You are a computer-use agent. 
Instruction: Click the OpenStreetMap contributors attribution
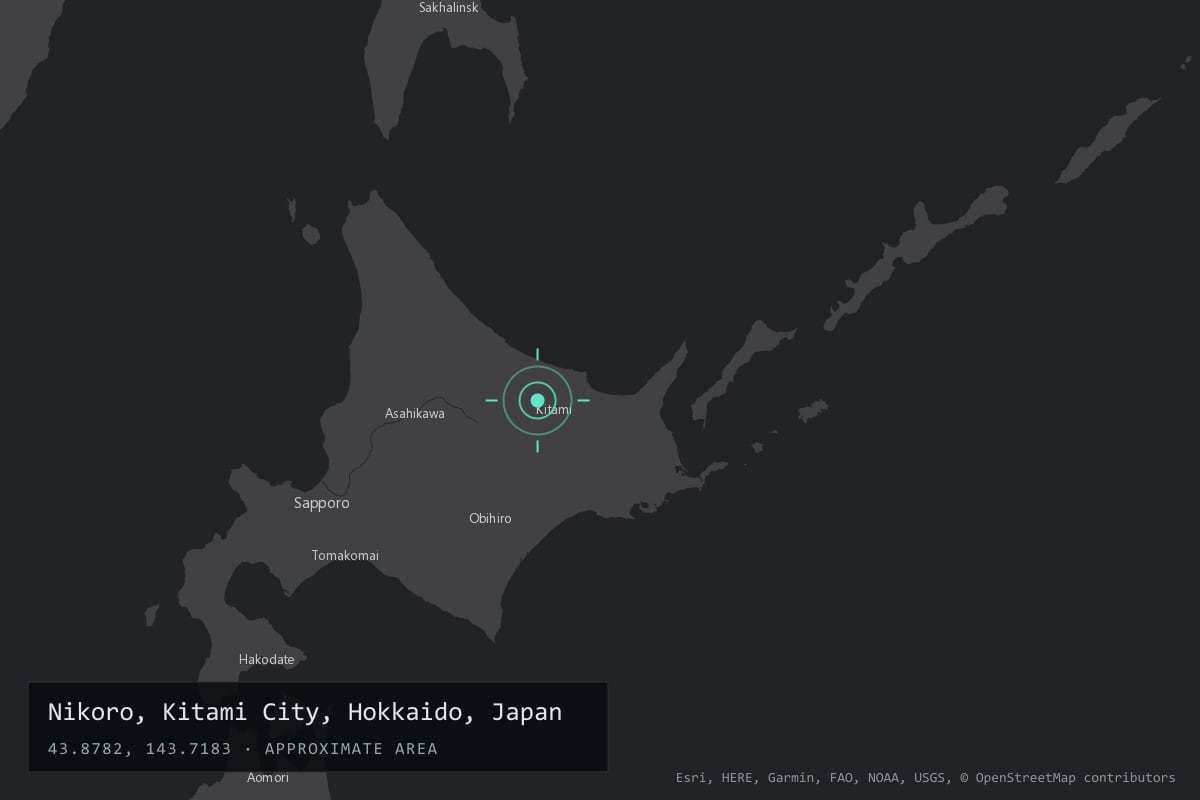[x=1068, y=777]
